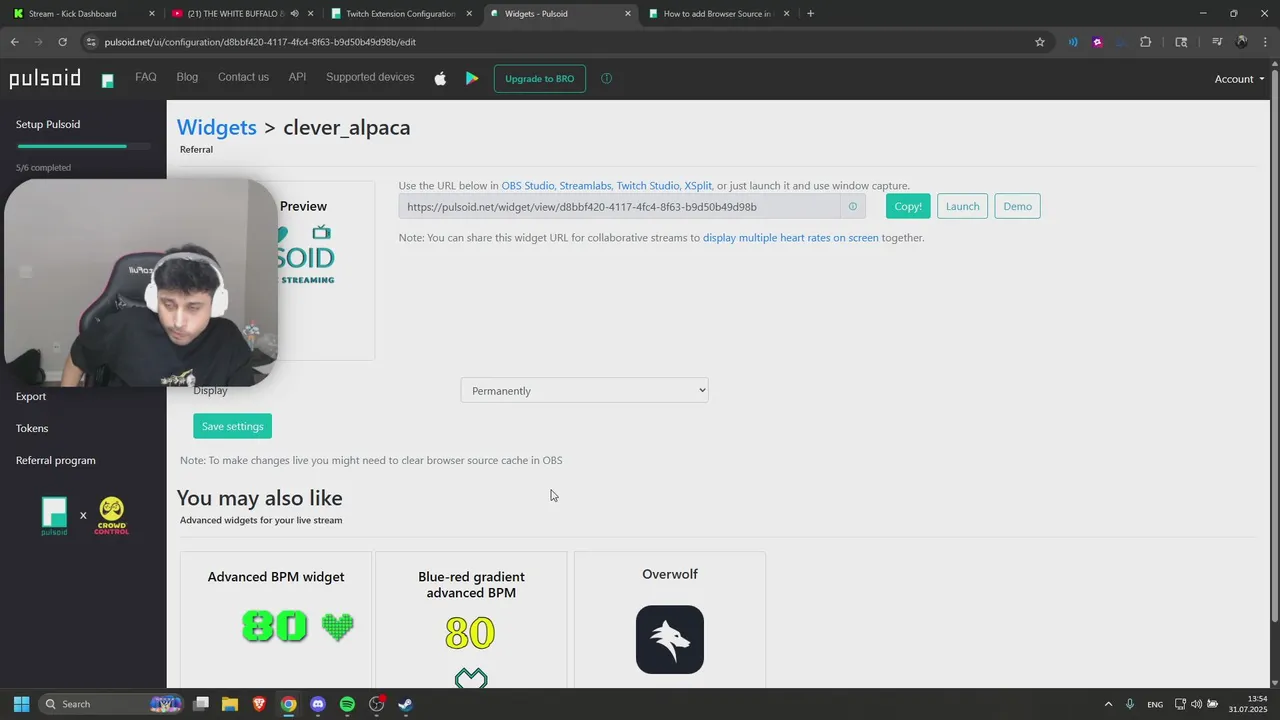
Task: Click the widget URL text field
Action: [x=619, y=207]
